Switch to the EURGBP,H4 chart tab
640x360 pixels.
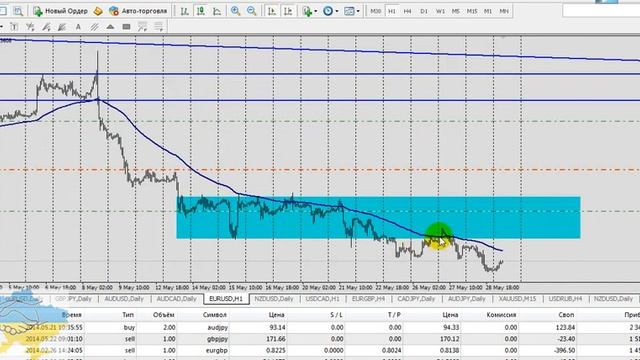(368, 299)
